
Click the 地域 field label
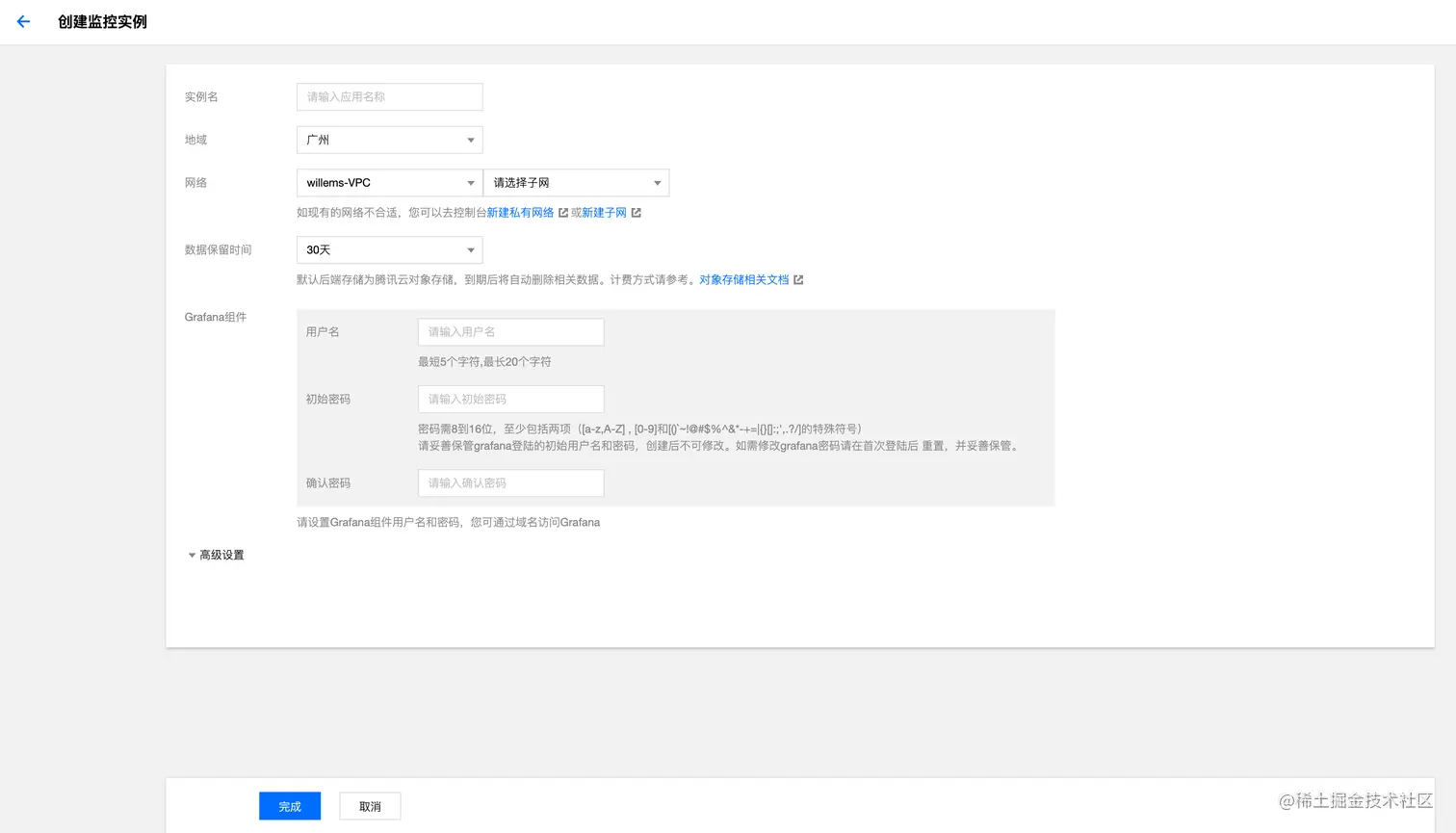(195, 140)
